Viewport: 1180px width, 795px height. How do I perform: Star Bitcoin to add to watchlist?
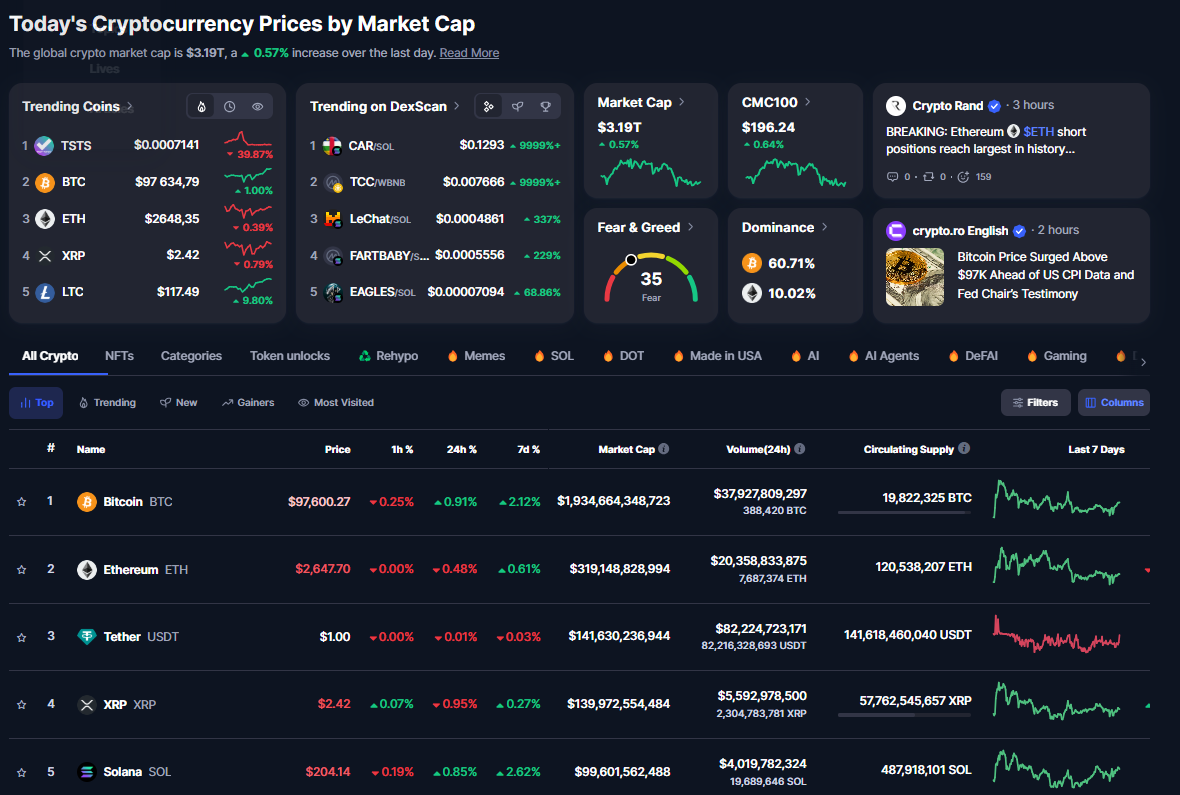click(x=22, y=501)
